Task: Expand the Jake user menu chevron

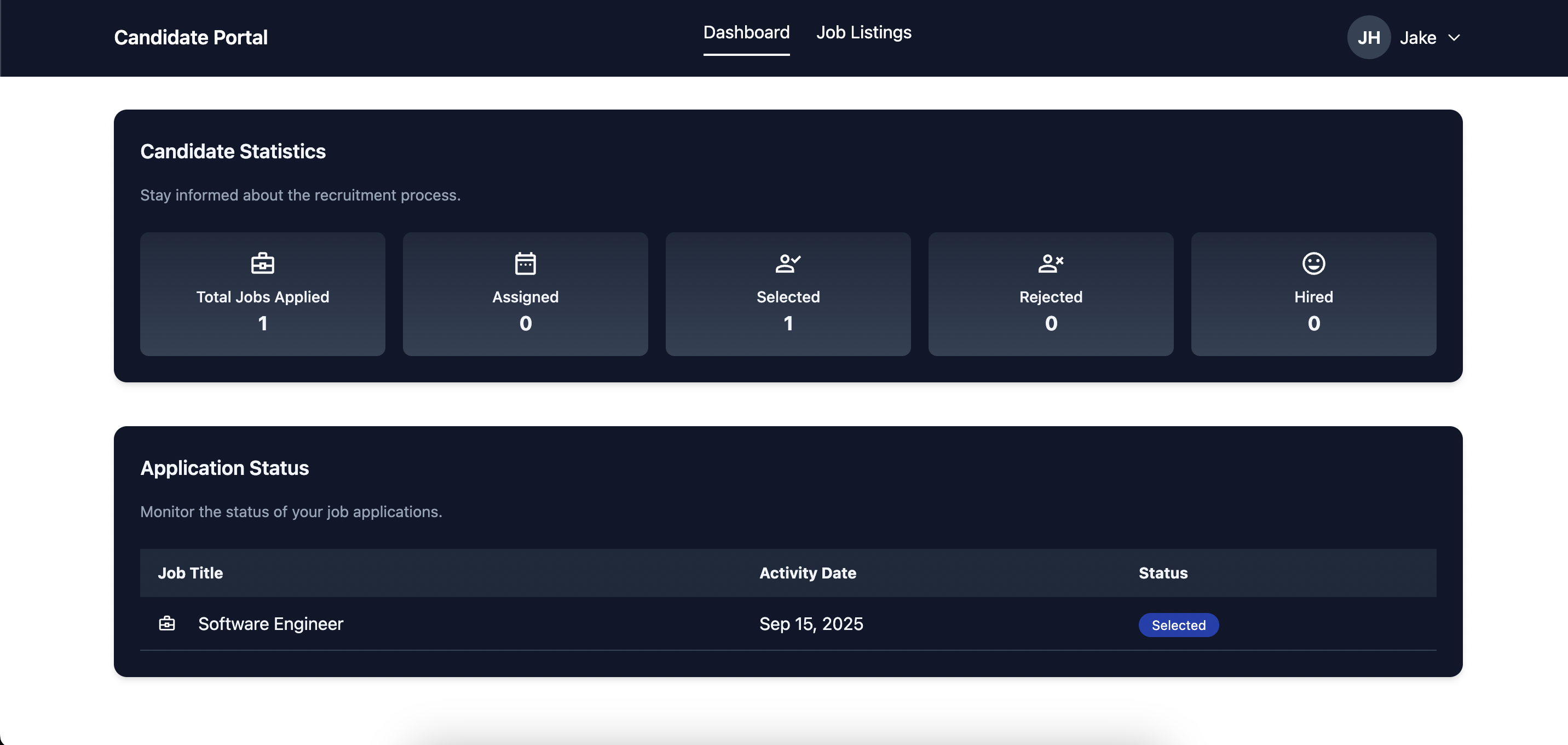Action: [x=1454, y=38]
